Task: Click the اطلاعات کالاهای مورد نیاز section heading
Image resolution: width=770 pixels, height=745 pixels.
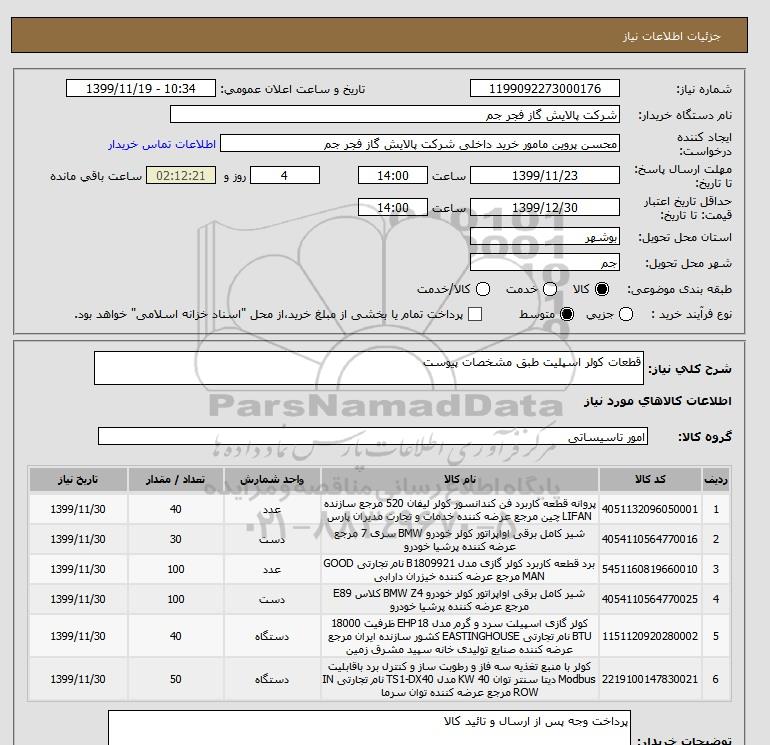Action: pyautogui.click(x=658, y=401)
